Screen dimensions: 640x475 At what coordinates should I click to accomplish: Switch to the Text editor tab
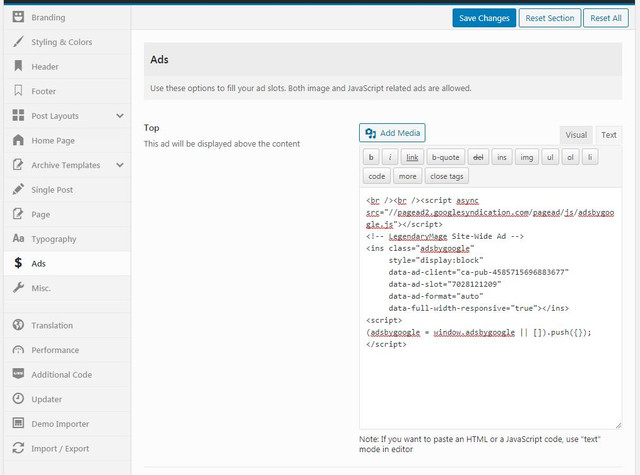(x=609, y=135)
